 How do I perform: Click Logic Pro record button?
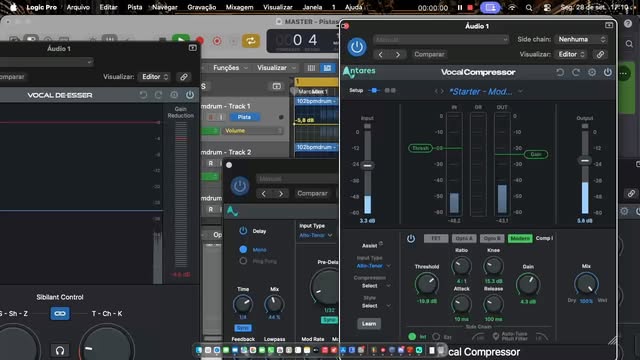[x=200, y=41]
